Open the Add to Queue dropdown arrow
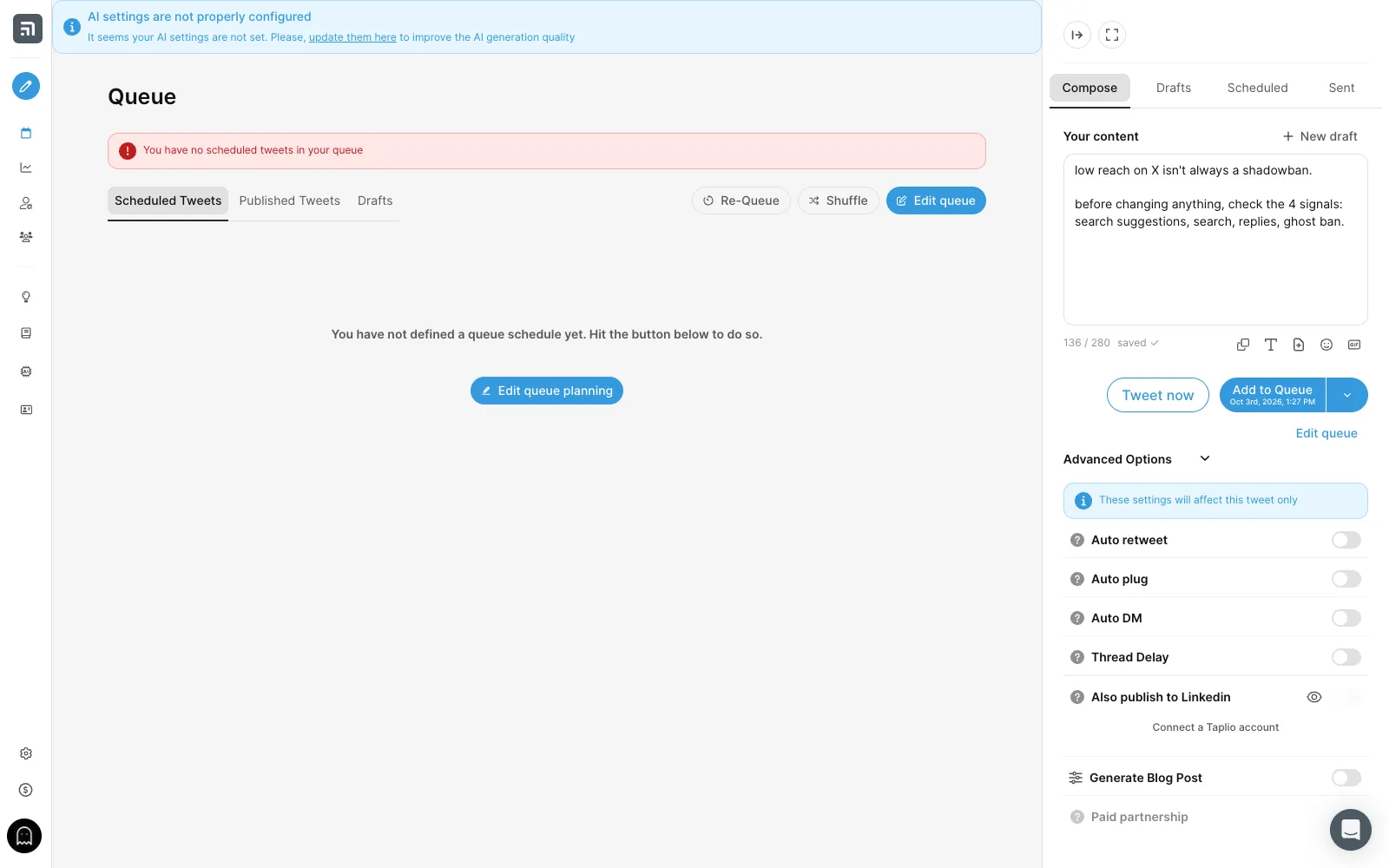This screenshot has height=868, width=1389. (x=1347, y=395)
